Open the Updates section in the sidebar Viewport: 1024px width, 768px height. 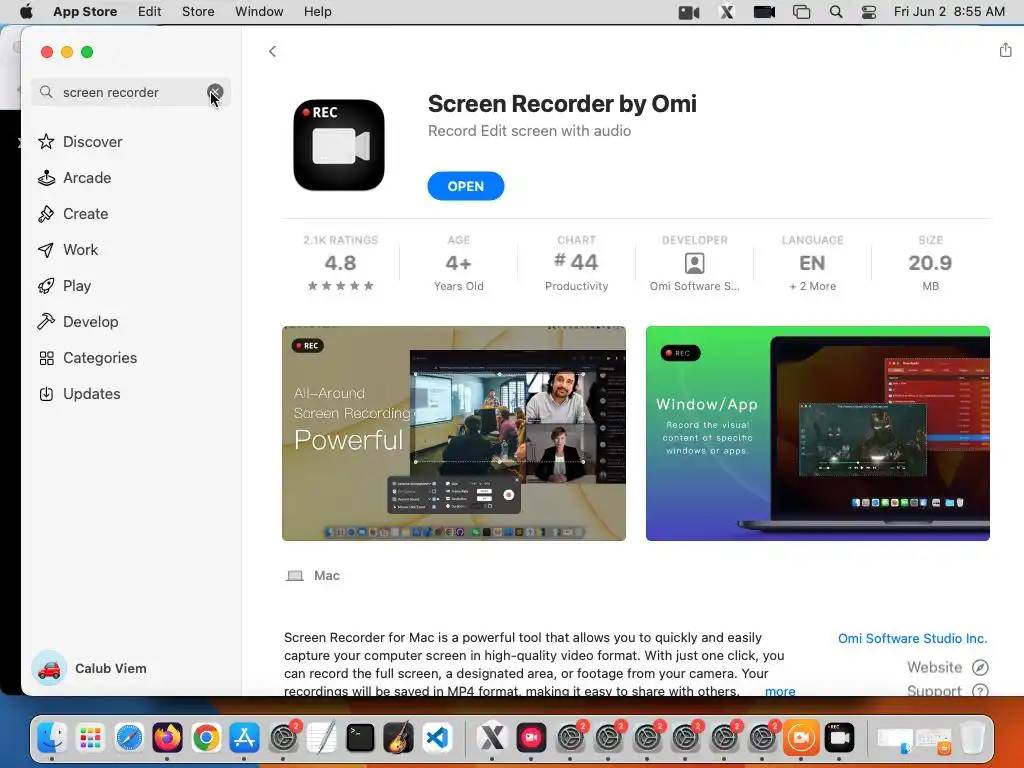[x=80, y=394]
